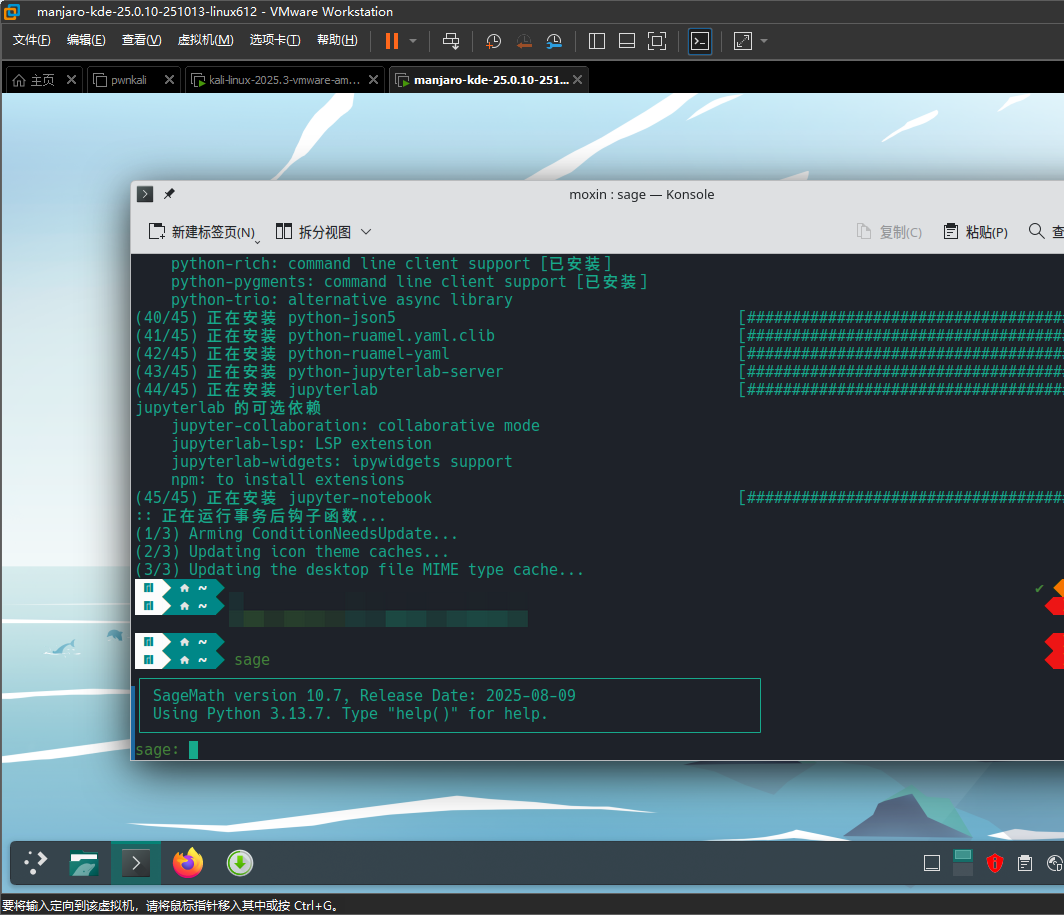The width and height of the screenshot is (1064, 915).
Task: Click the revert to snapshot icon
Action: coord(524,41)
